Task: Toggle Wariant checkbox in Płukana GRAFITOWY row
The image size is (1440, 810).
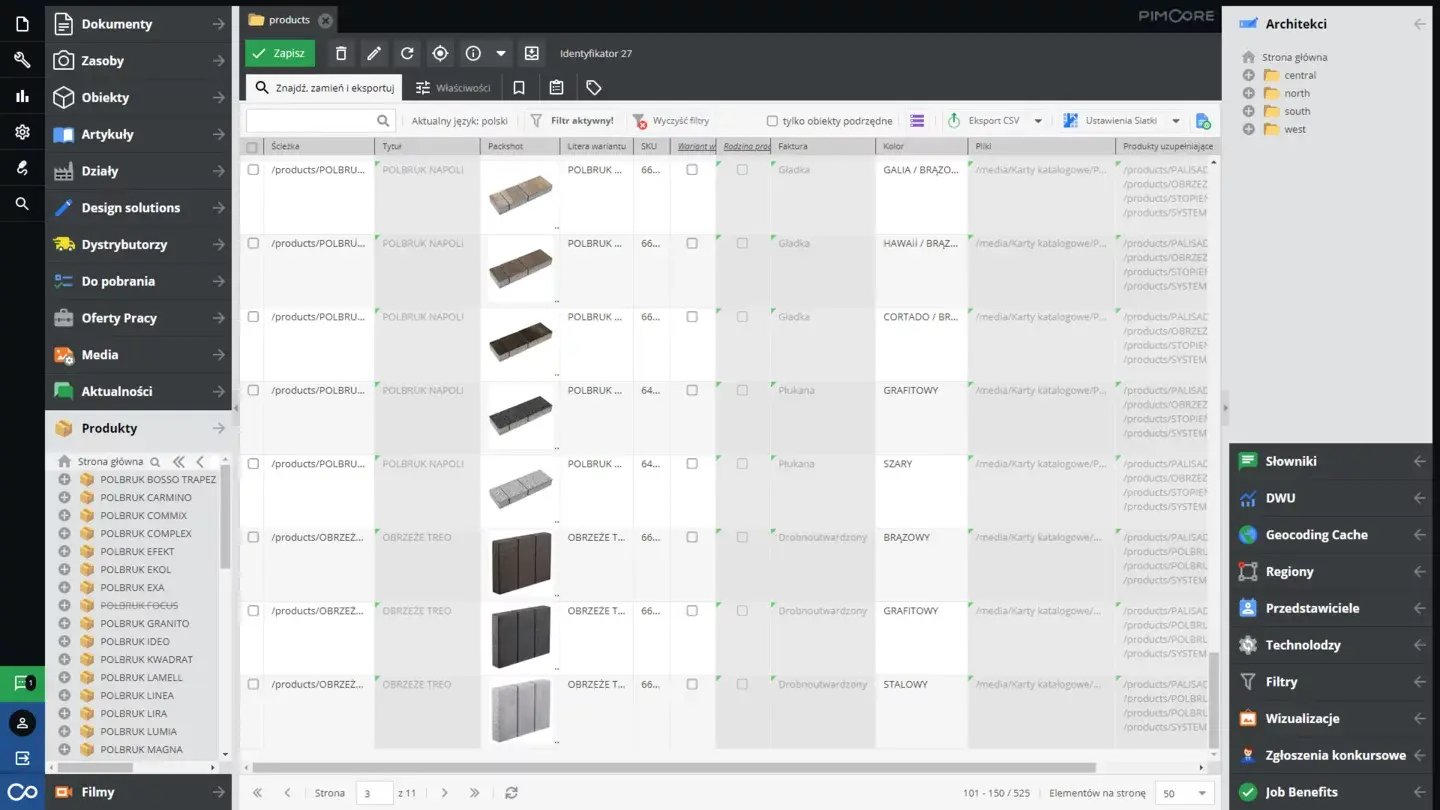Action: [692, 390]
